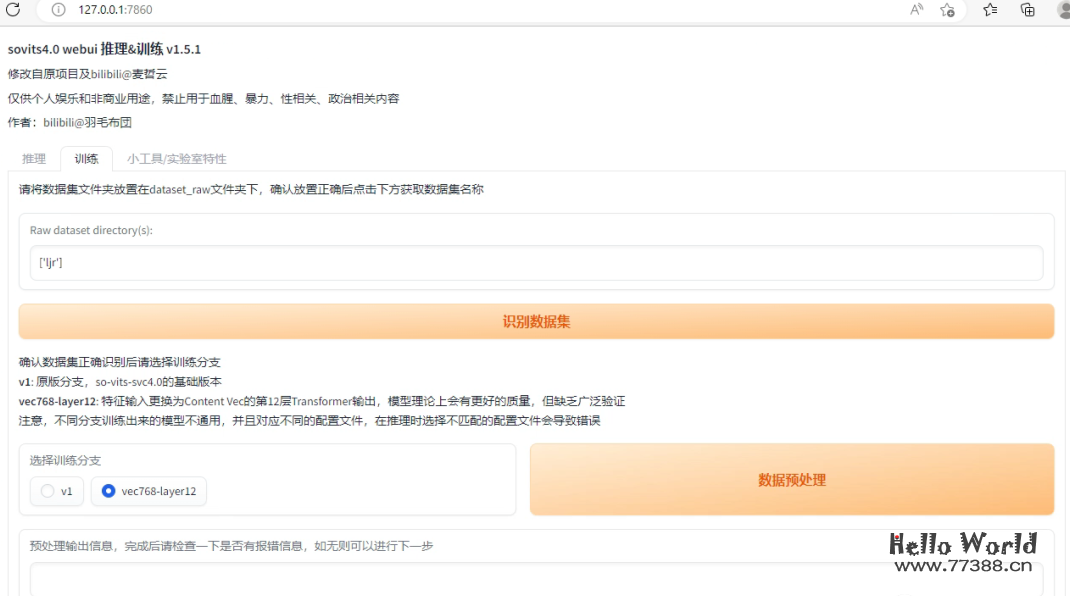Select the v1 training branch
This screenshot has width=1070, height=596.
point(56,491)
